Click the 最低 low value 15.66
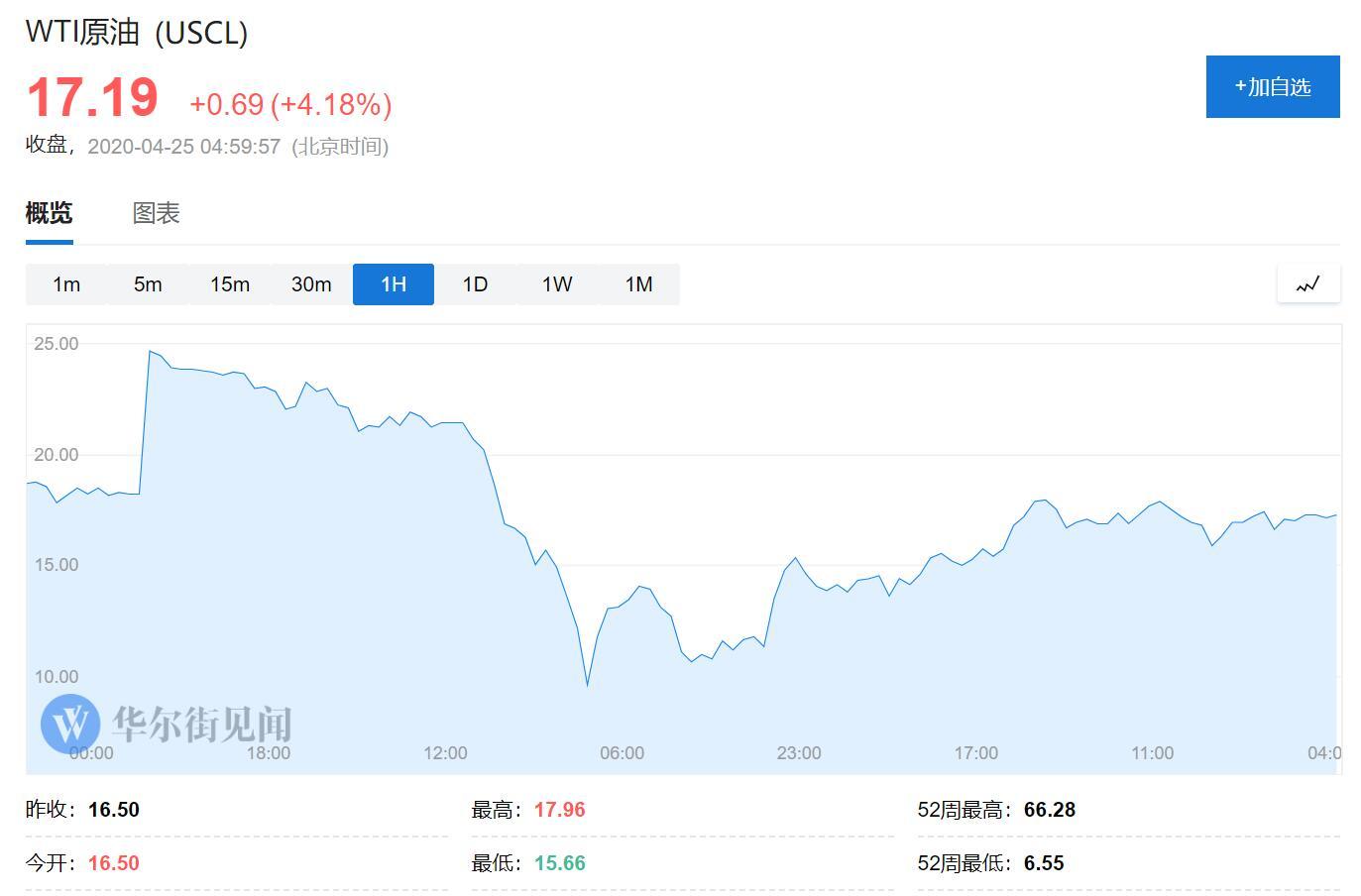 click(559, 862)
